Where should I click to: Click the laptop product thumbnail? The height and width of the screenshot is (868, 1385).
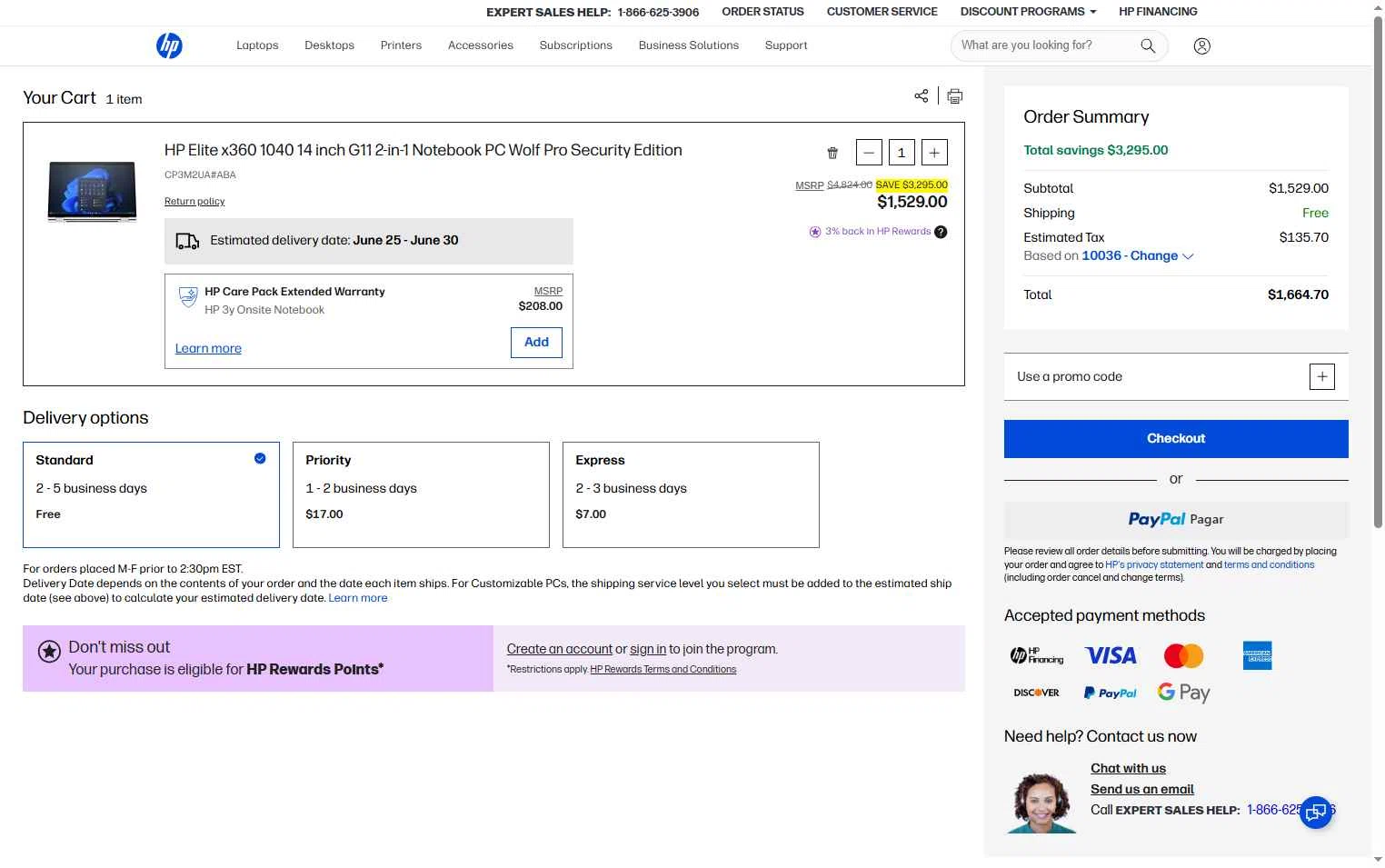[92, 191]
